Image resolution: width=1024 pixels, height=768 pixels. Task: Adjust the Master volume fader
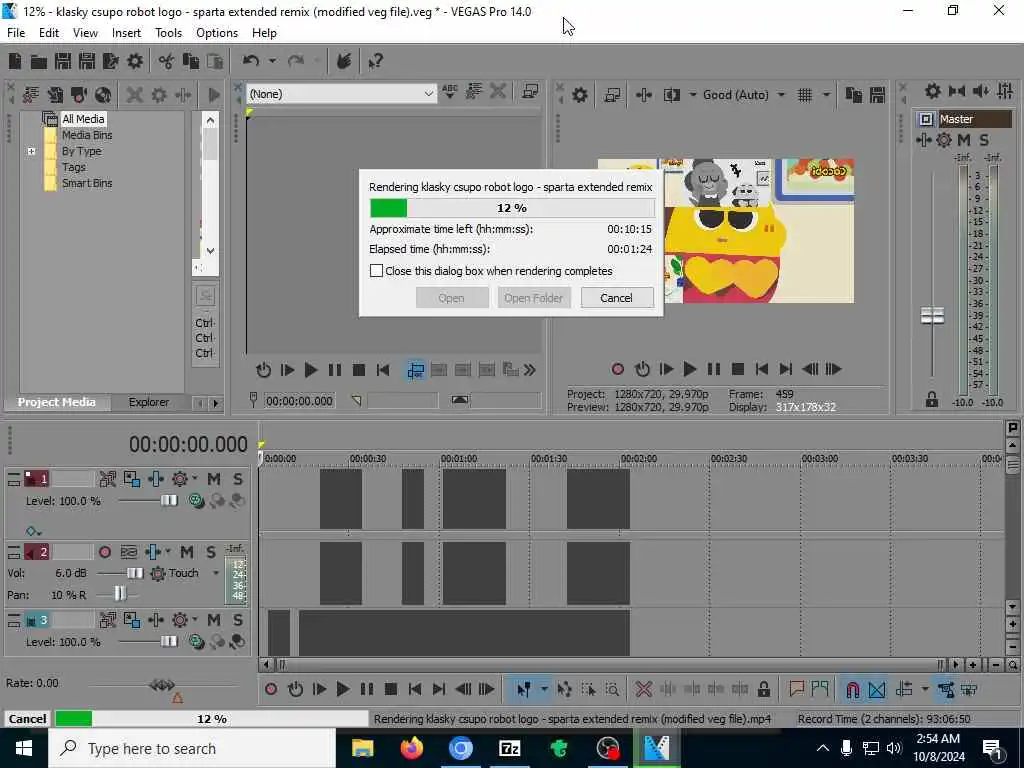[x=932, y=316]
